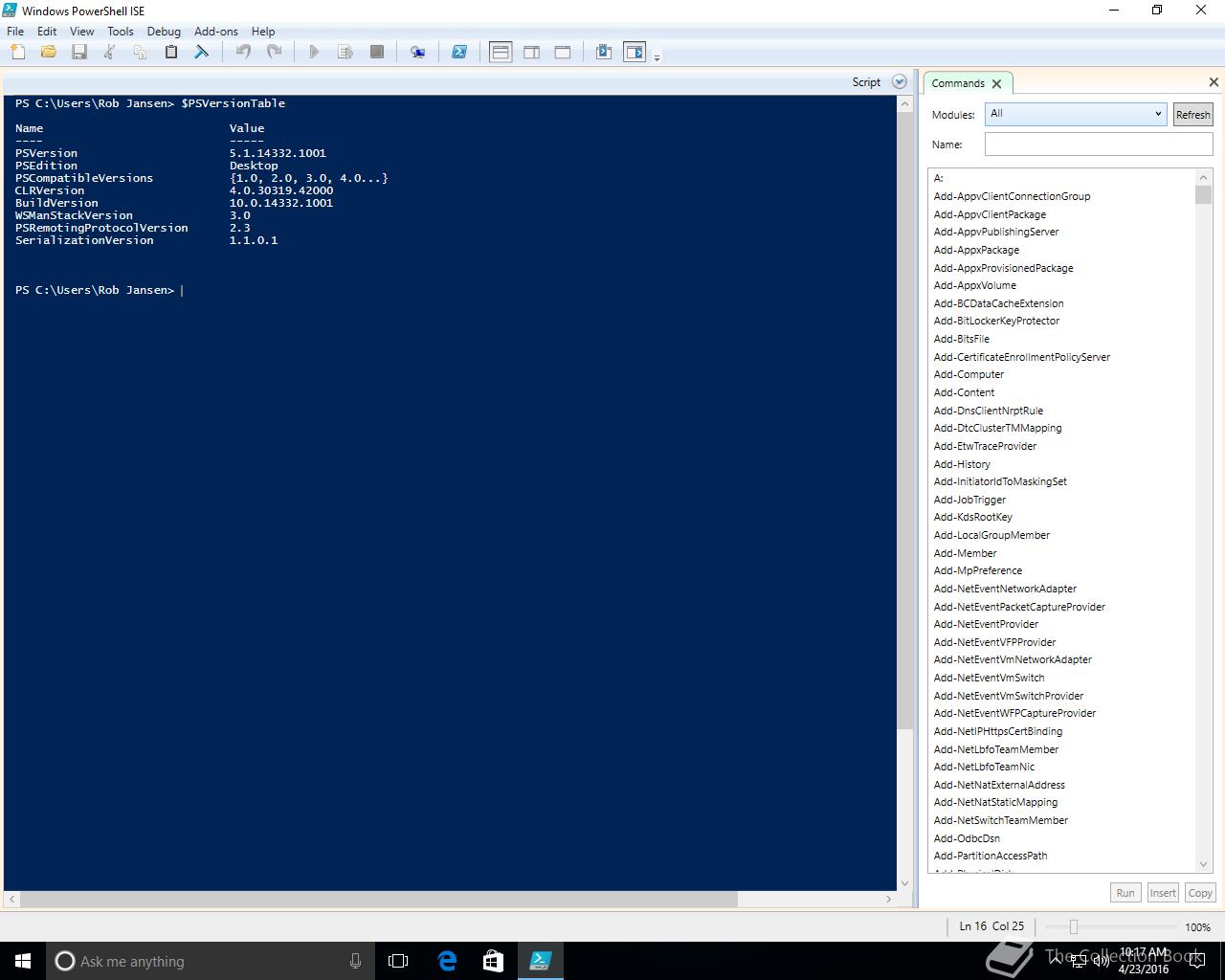
Task: Select Add-OdbcDsn command
Action: (967, 838)
